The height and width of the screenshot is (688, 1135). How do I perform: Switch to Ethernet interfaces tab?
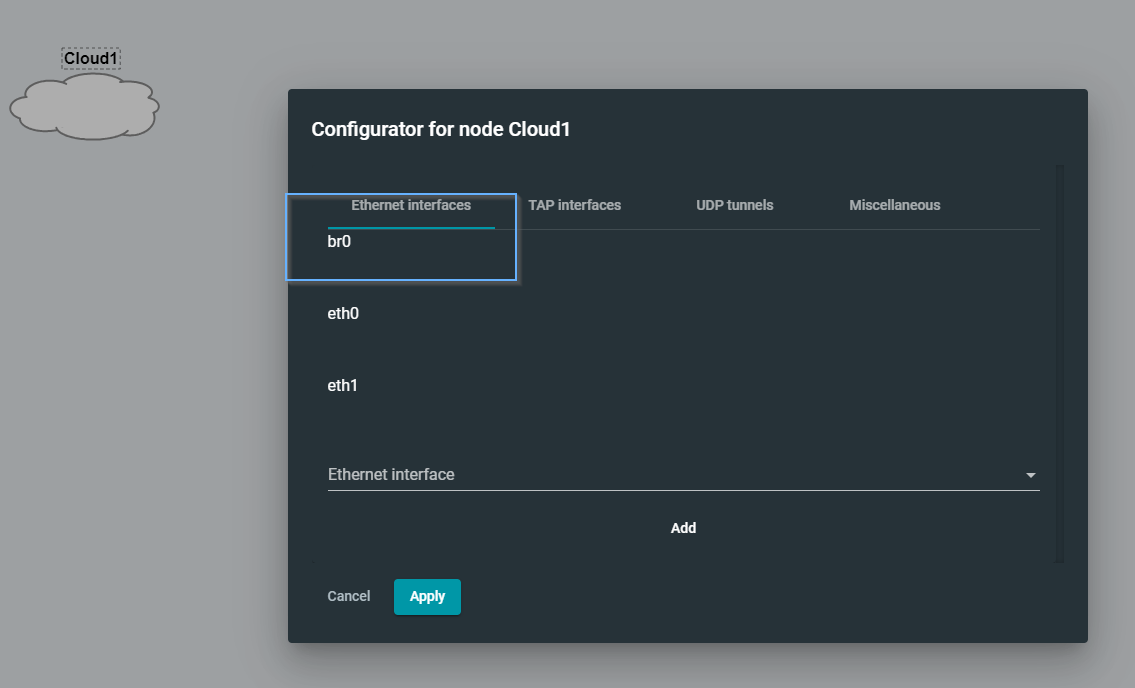point(411,206)
